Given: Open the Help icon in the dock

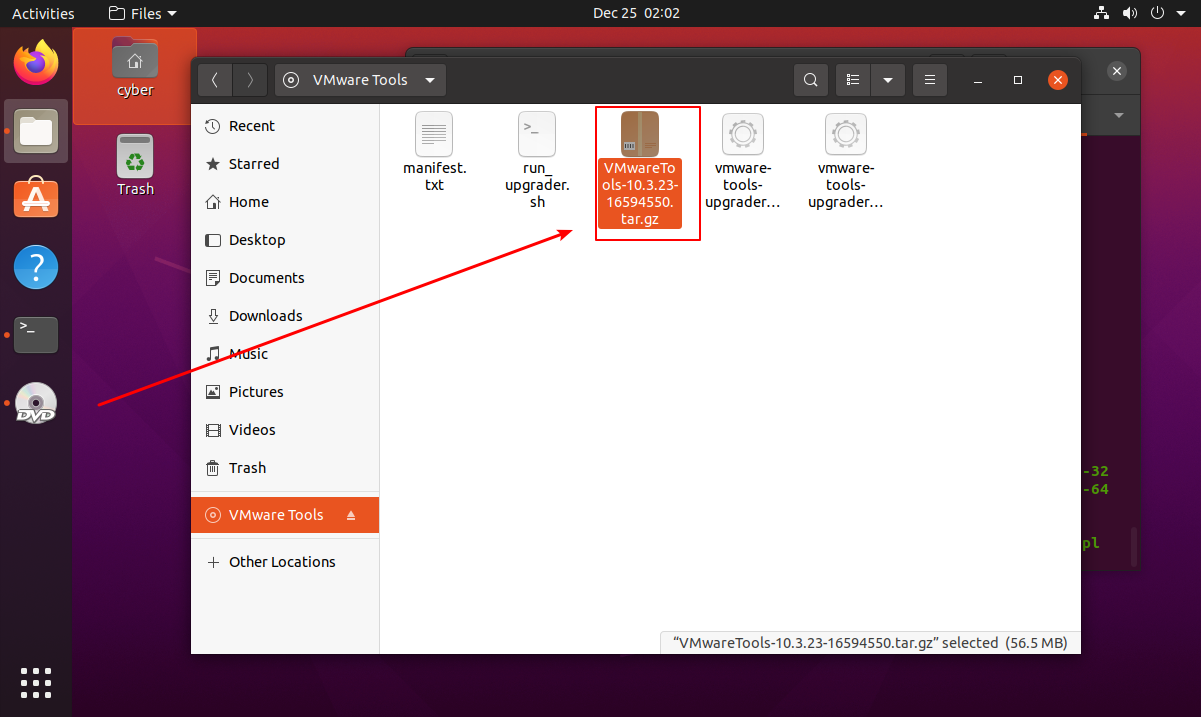Looking at the screenshot, I should point(36,267).
